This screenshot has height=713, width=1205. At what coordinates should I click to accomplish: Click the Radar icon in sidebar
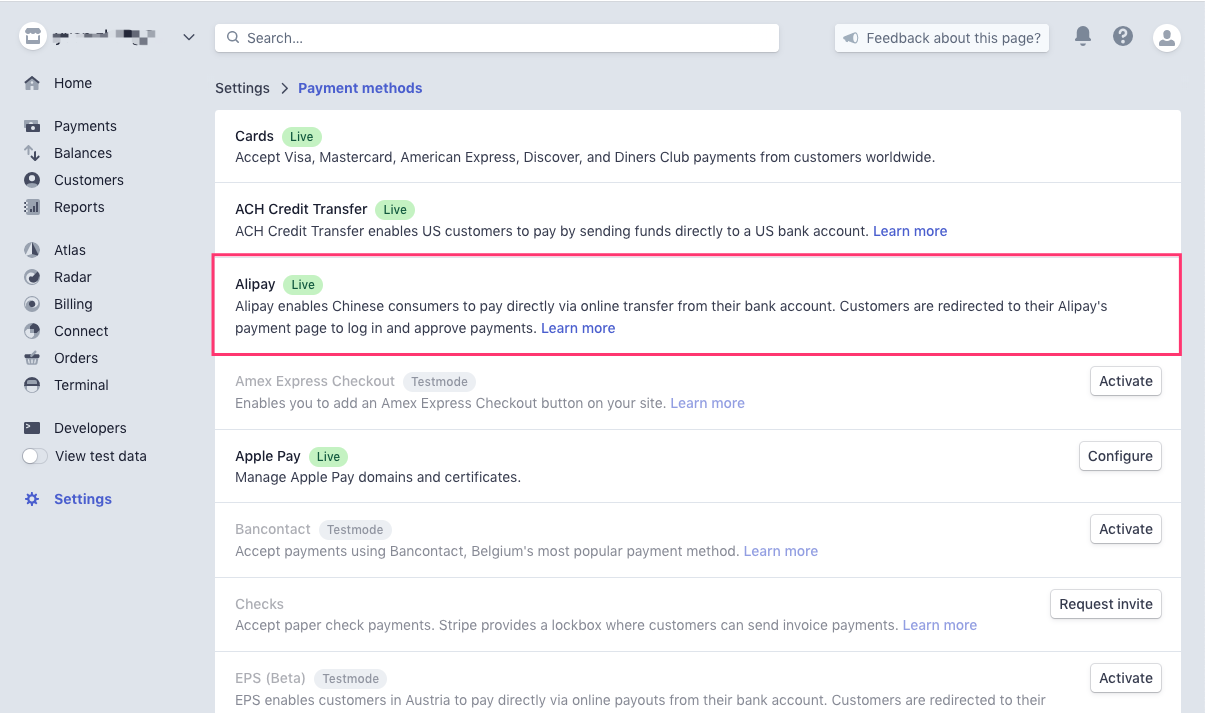click(x=33, y=277)
